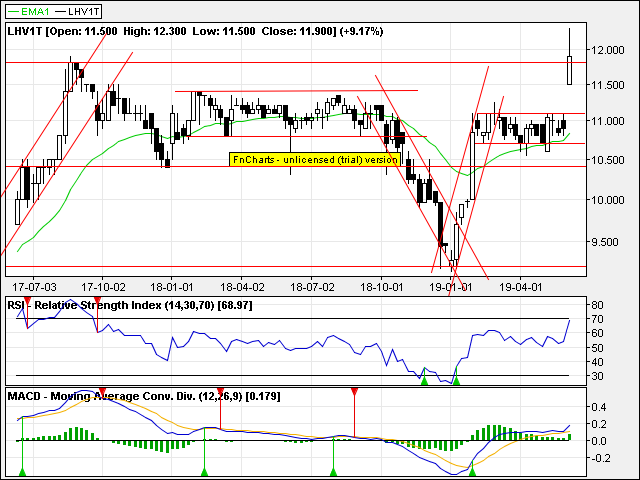This screenshot has width=640, height=480.
Task: Click the last green RSI buy marker
Action: click(x=456, y=381)
